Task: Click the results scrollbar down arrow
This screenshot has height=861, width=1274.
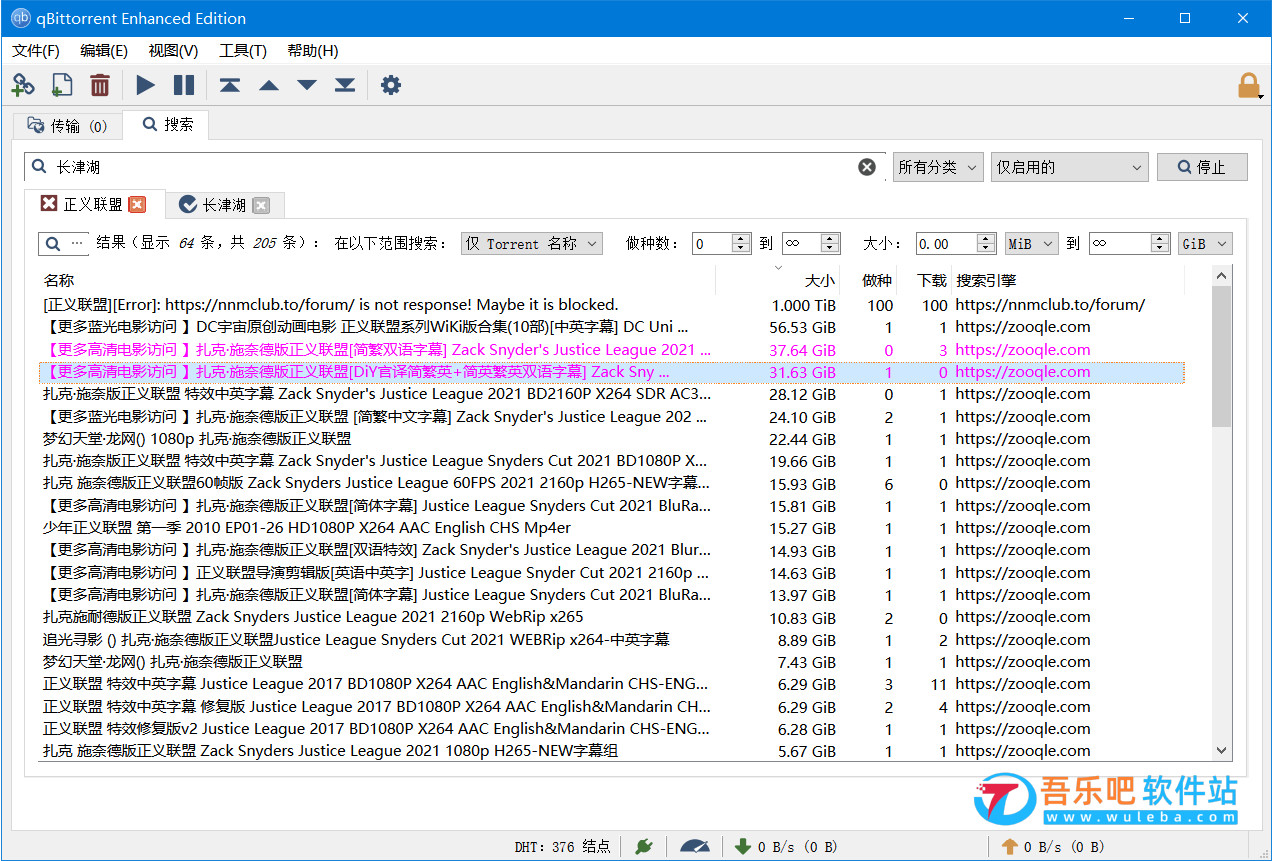Action: (1222, 750)
